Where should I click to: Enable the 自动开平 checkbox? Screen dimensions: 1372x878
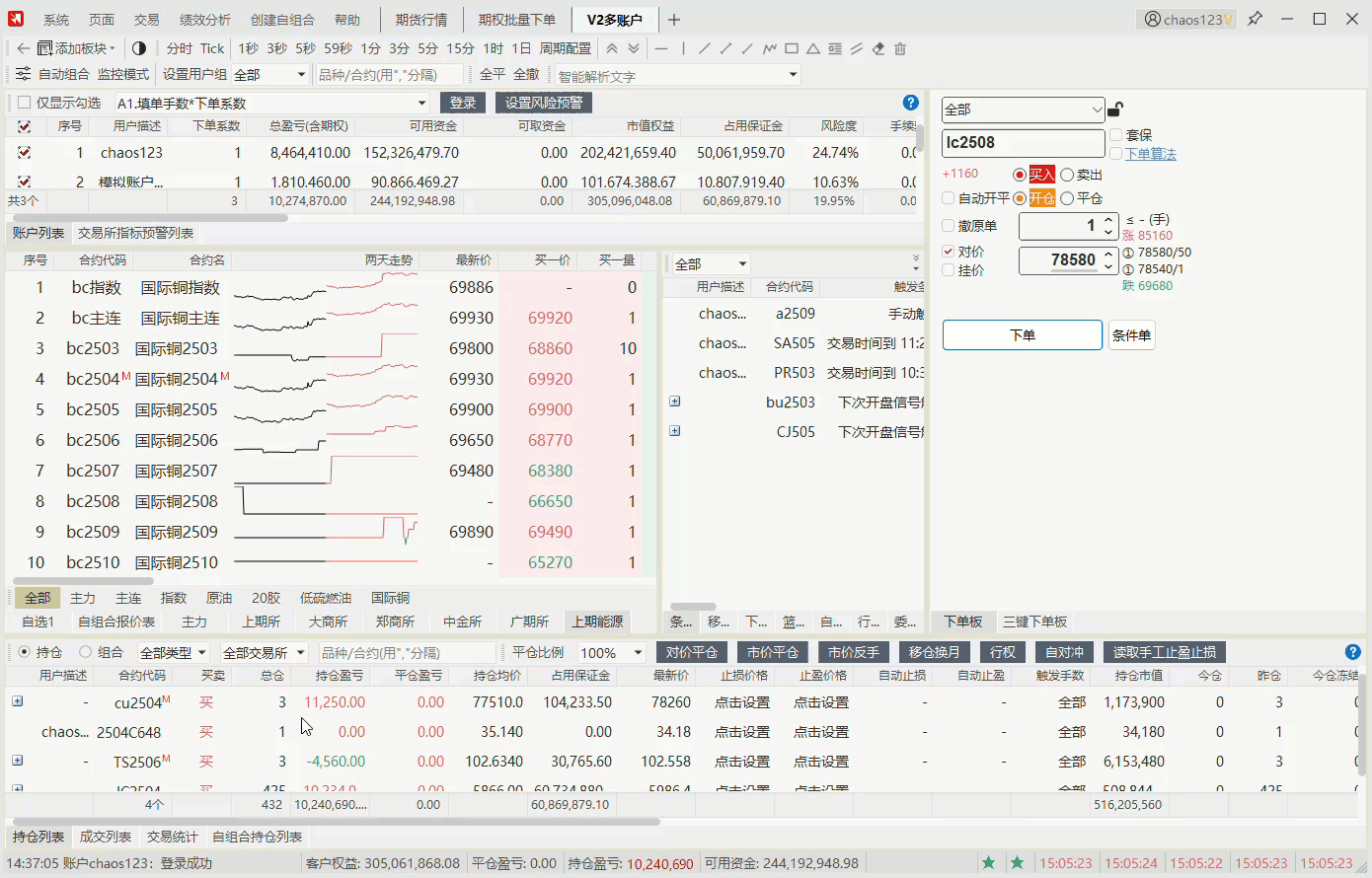point(949,198)
